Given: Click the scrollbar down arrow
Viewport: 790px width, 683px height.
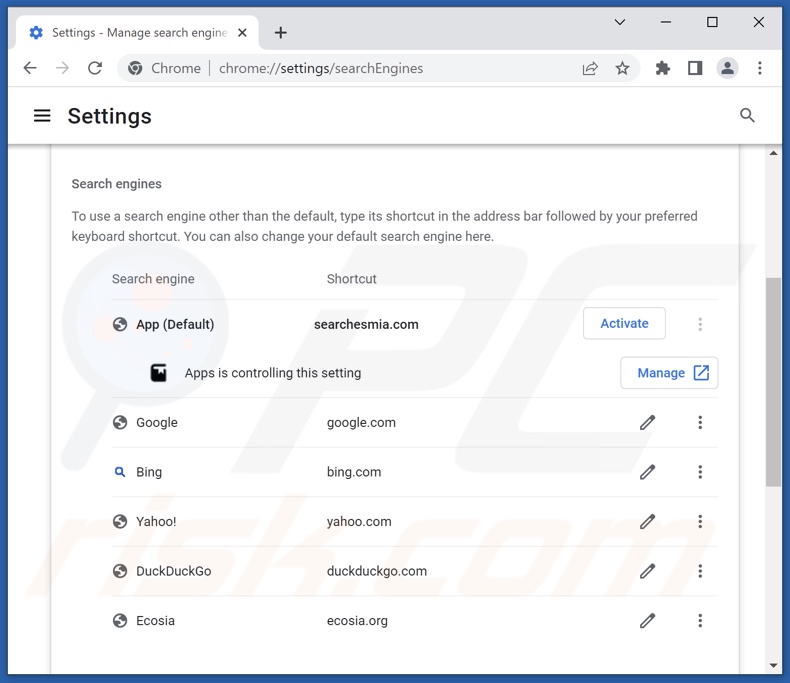Looking at the screenshot, I should 773,665.
